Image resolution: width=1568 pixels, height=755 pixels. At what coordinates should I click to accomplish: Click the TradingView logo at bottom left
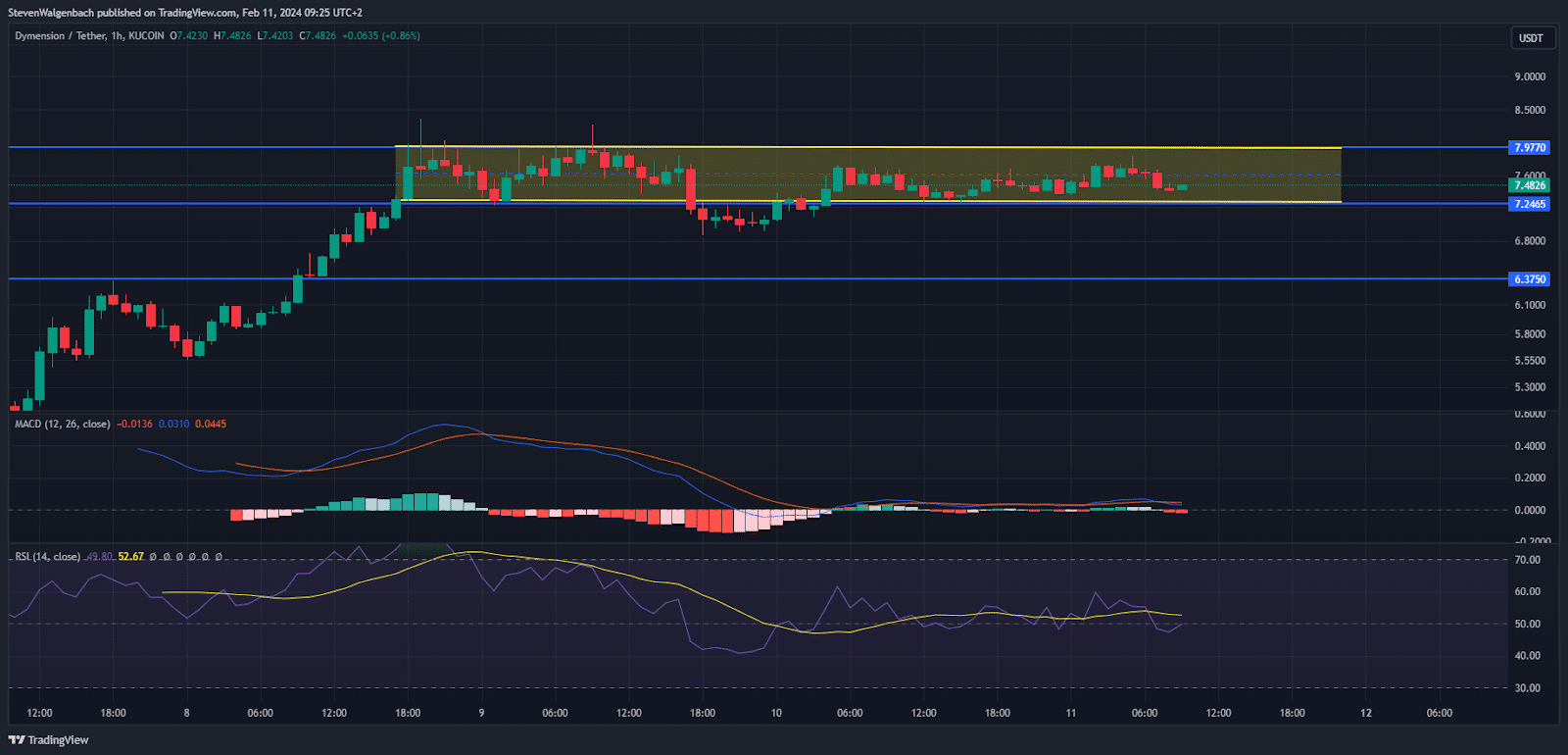point(49,740)
